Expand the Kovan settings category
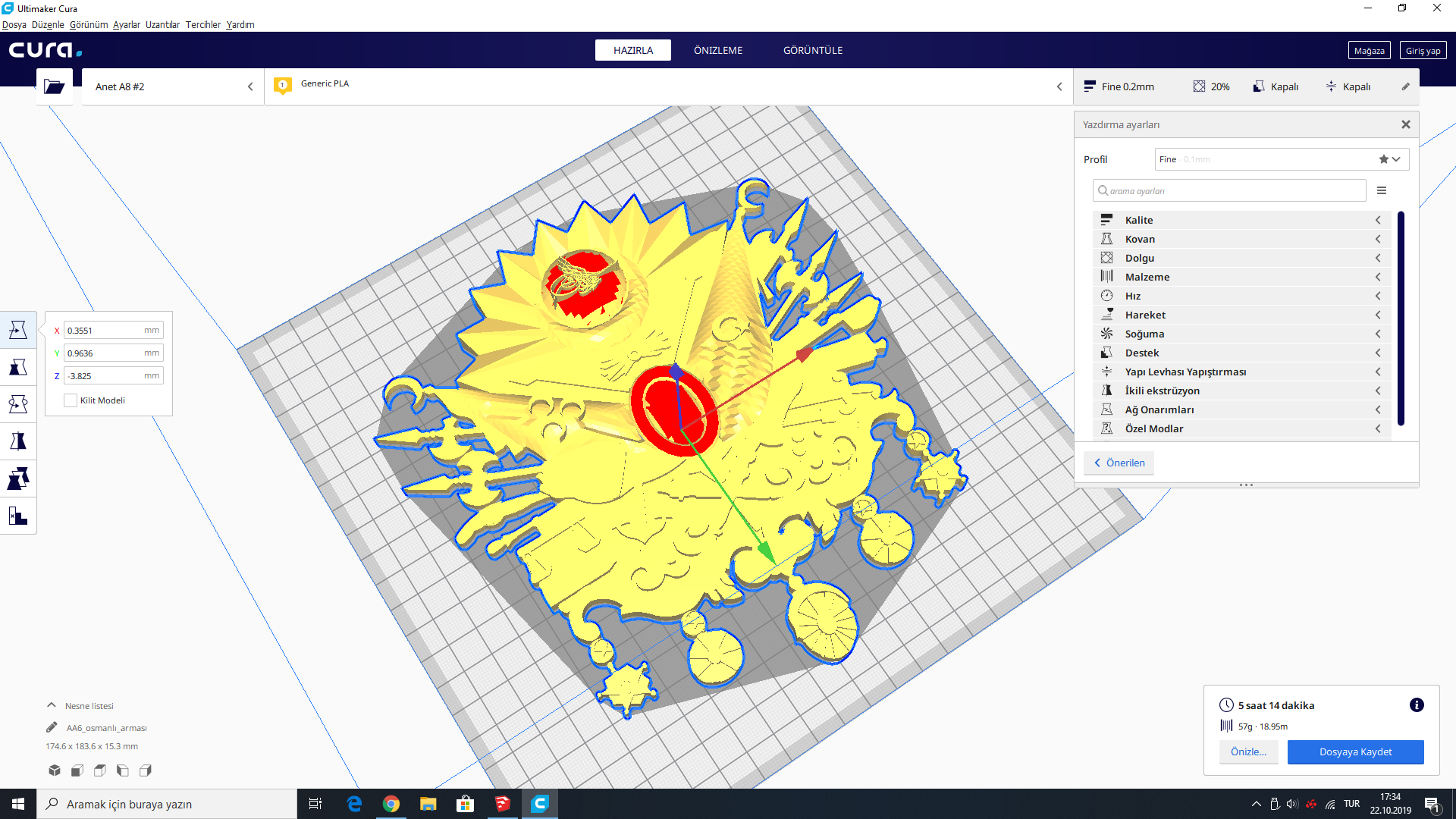 point(1241,239)
